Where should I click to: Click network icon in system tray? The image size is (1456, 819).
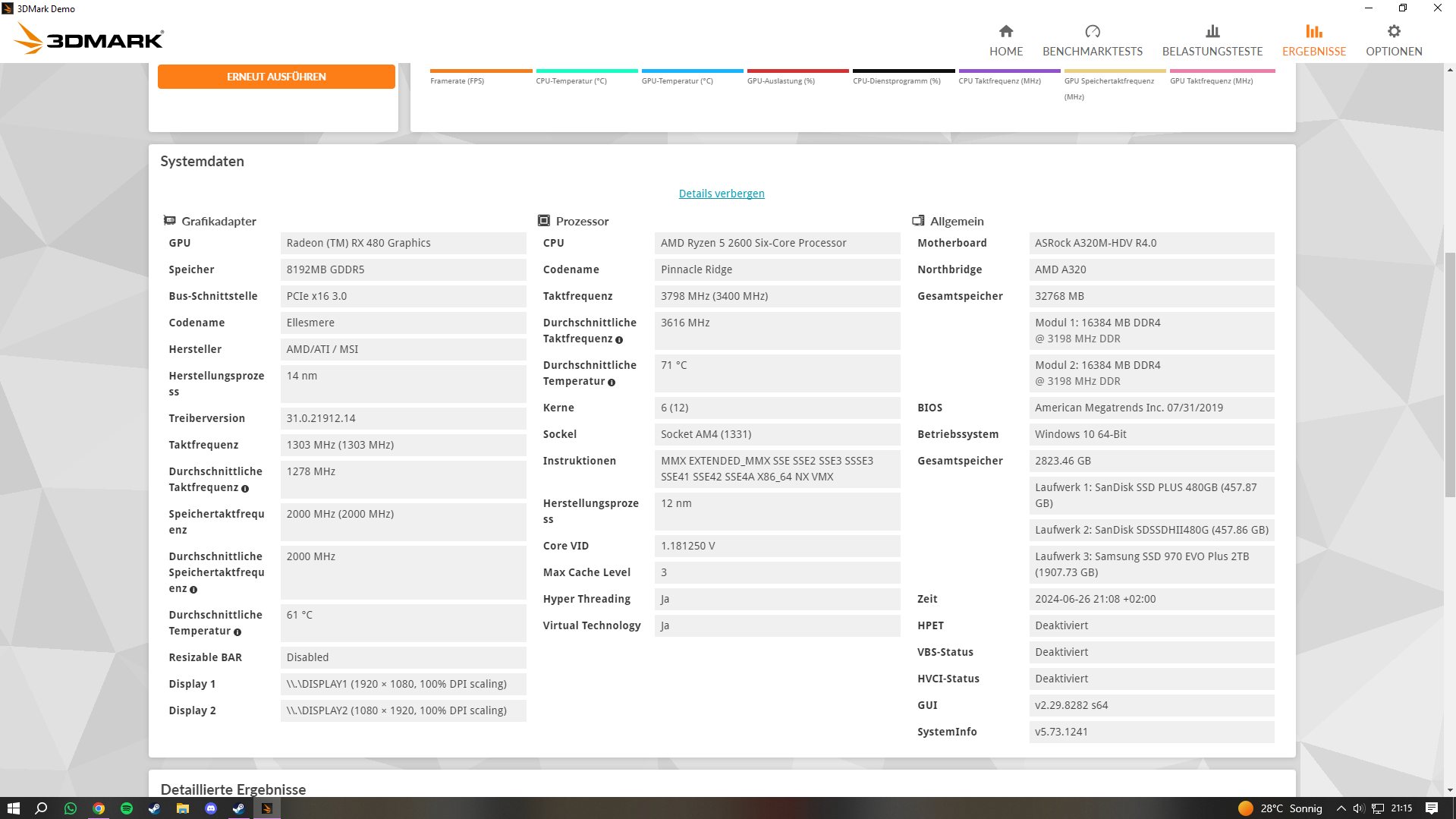[1377, 808]
